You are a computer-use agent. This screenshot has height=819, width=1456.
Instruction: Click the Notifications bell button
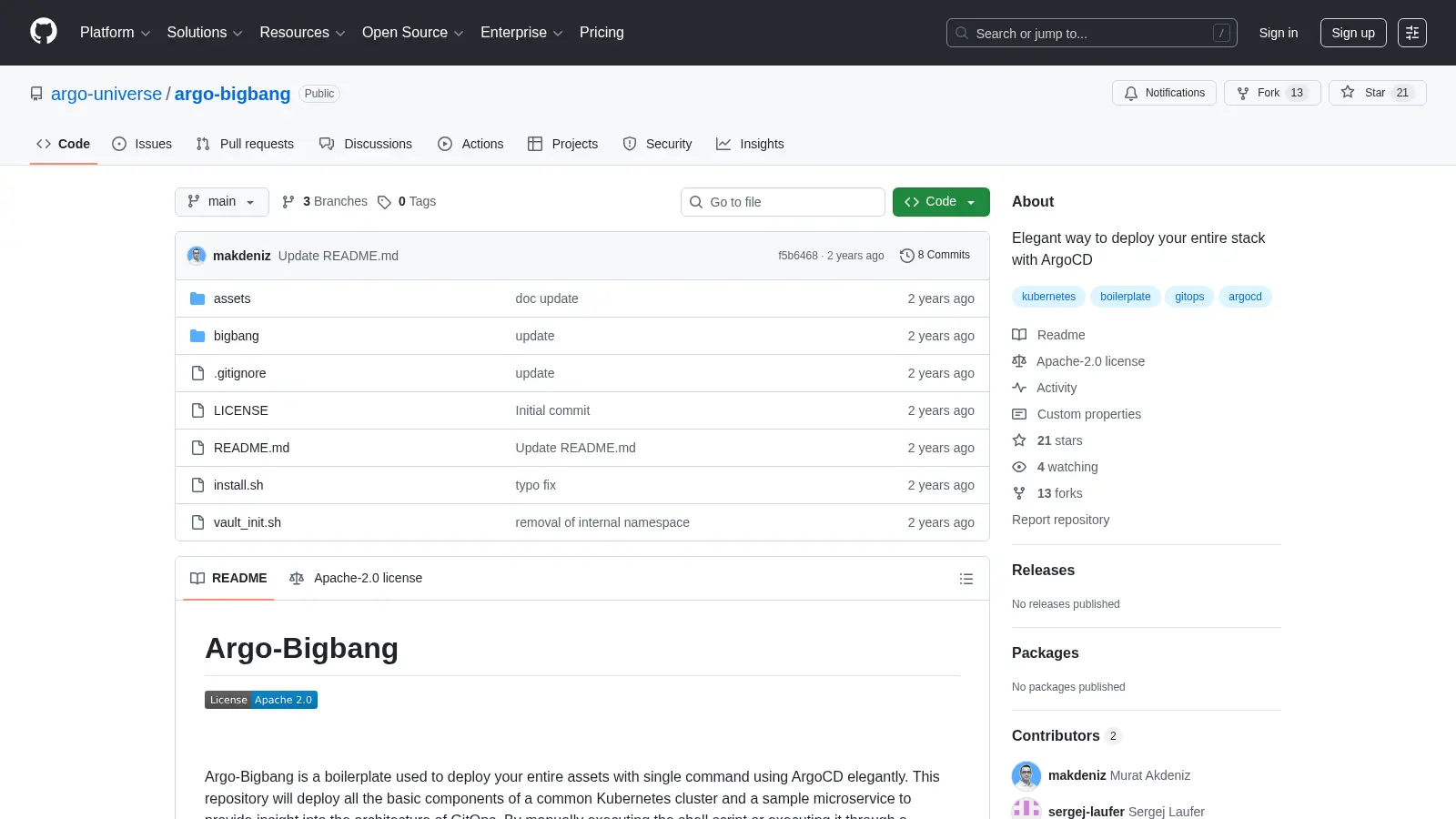tap(1164, 93)
